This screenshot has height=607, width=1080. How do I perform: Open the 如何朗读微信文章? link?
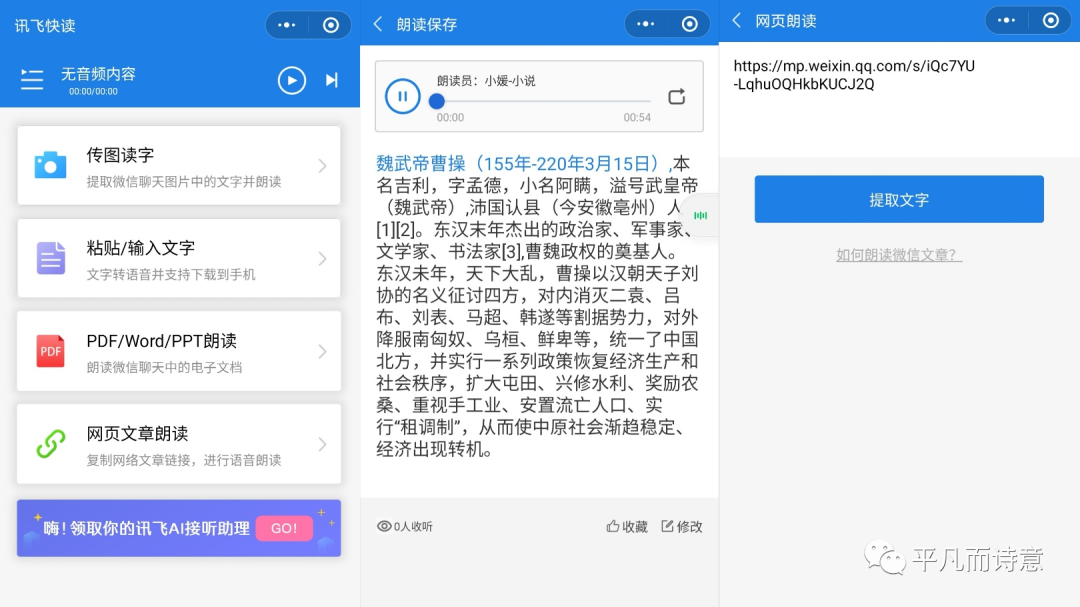click(x=899, y=255)
